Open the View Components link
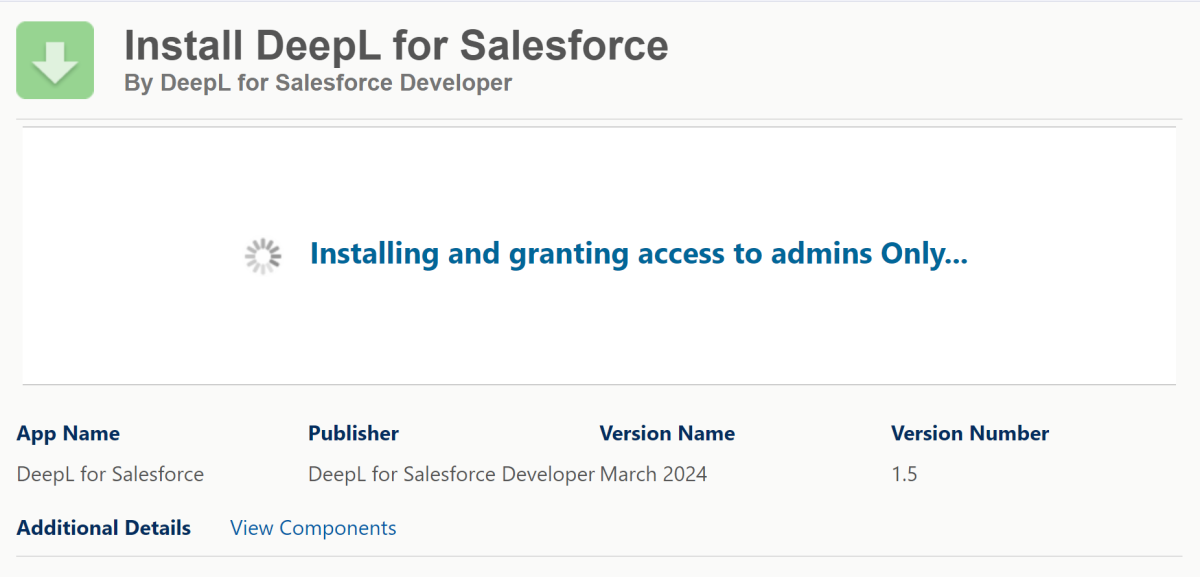The image size is (1200, 577). 313,528
